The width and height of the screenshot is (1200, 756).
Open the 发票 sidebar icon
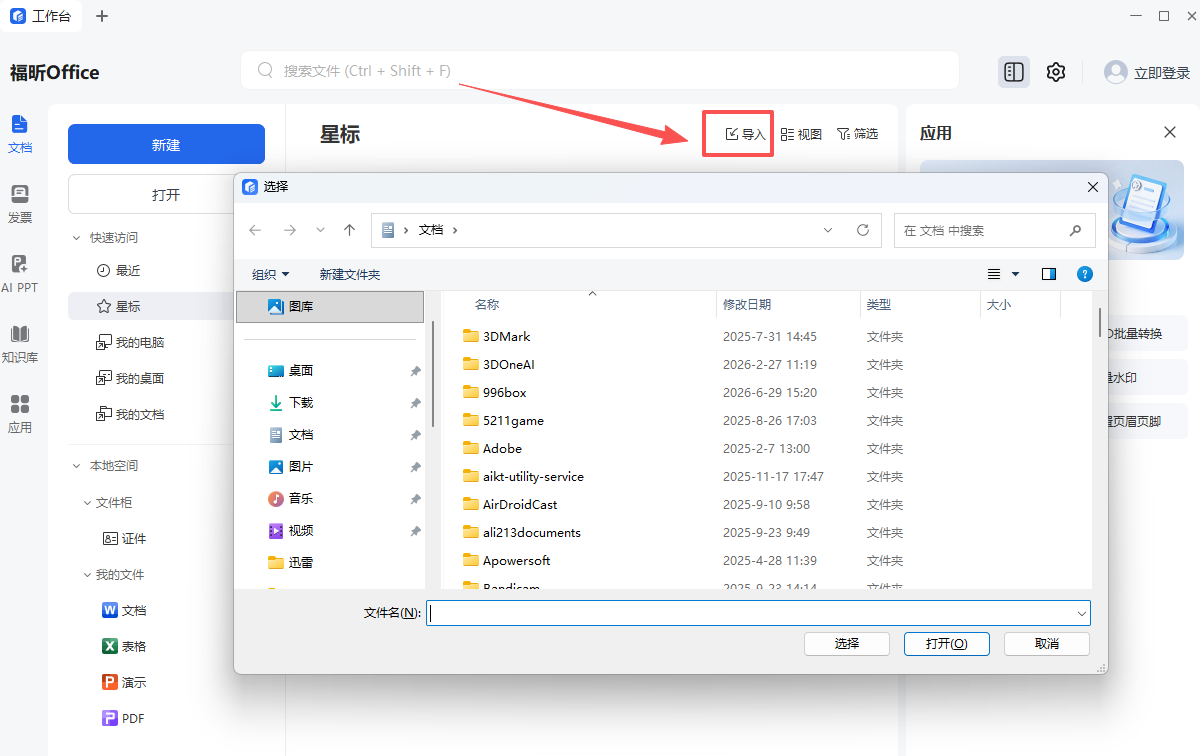coord(20,203)
